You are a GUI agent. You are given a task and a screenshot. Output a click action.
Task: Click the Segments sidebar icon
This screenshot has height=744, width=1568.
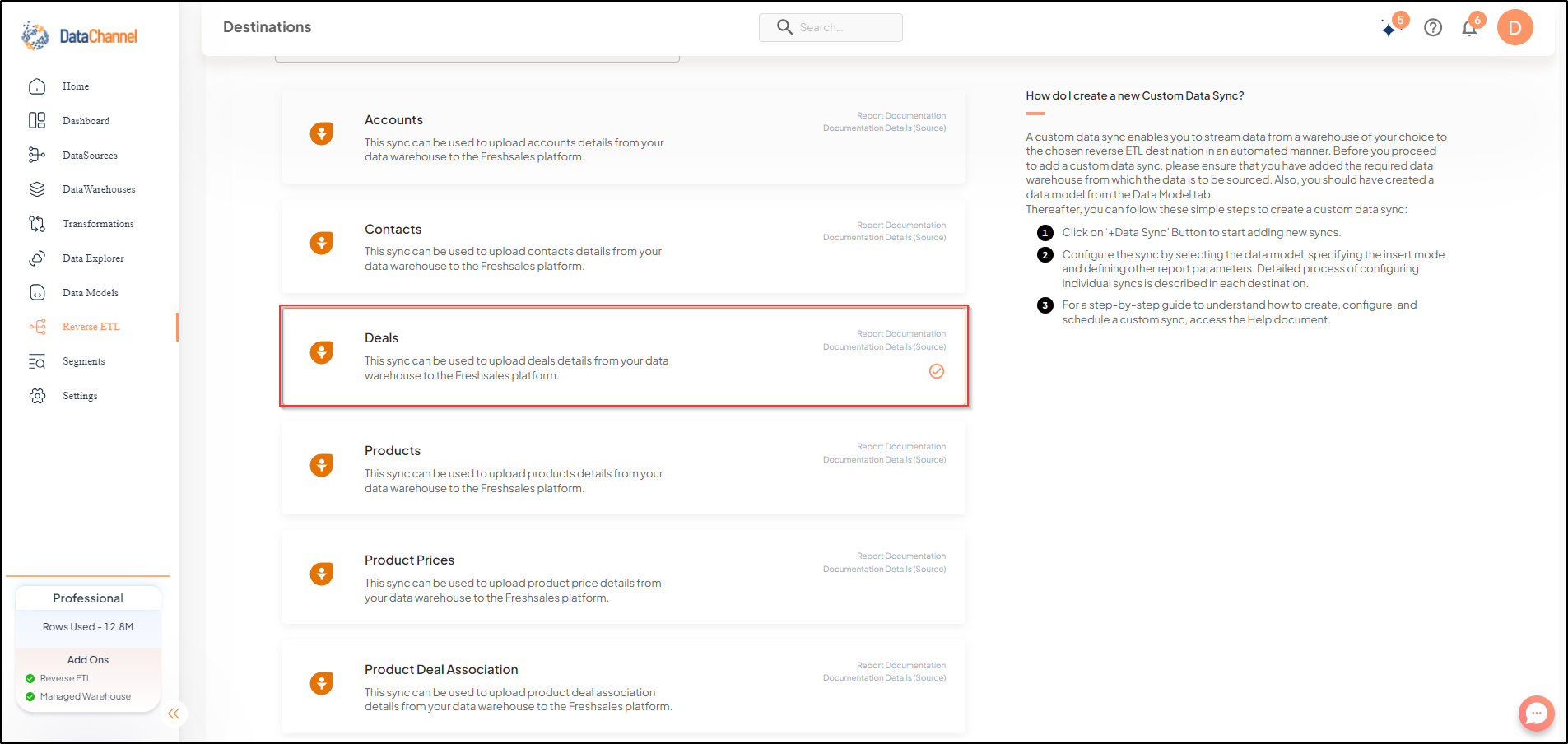(37, 361)
